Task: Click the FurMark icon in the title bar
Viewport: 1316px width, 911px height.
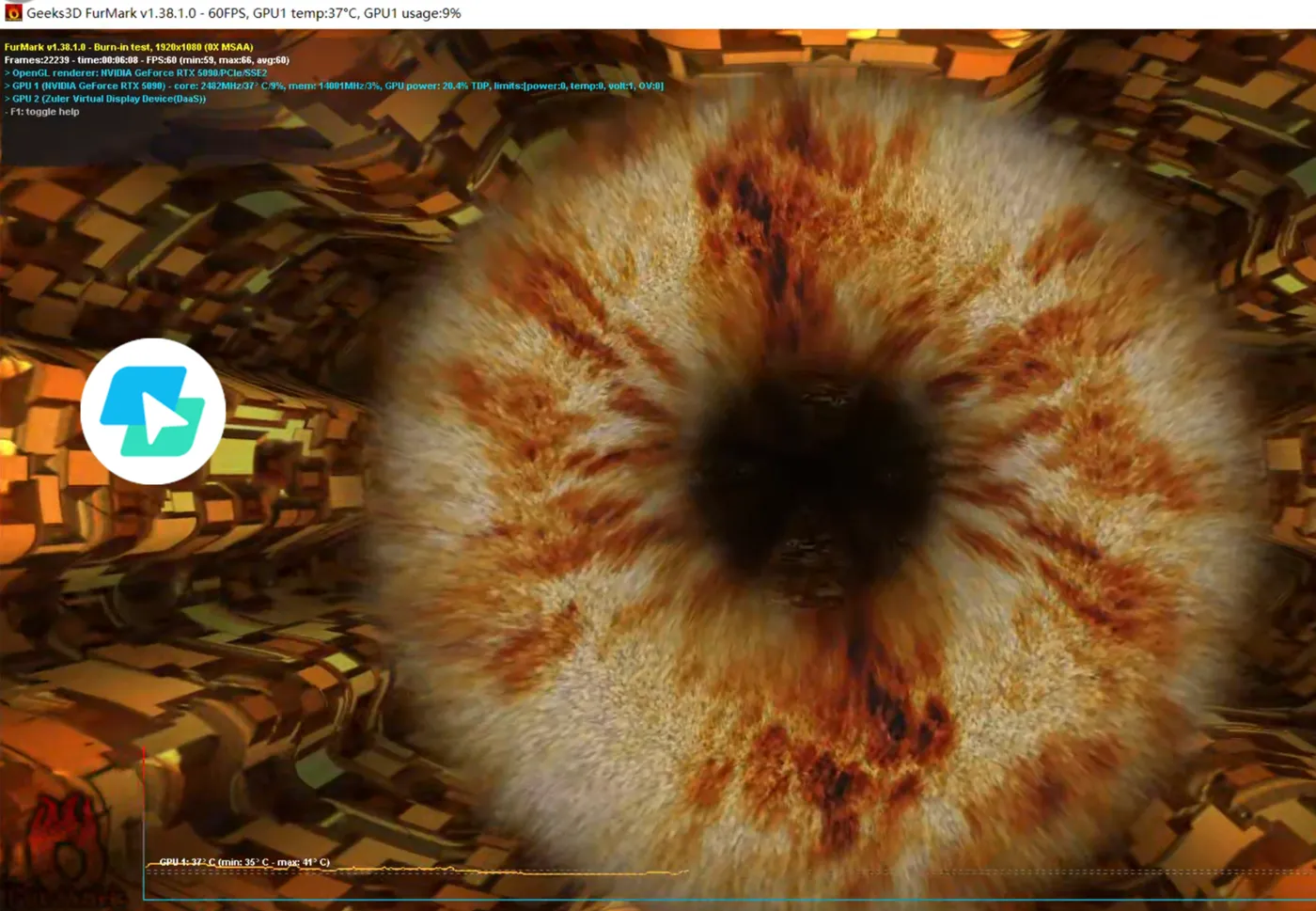Action: tap(13, 12)
